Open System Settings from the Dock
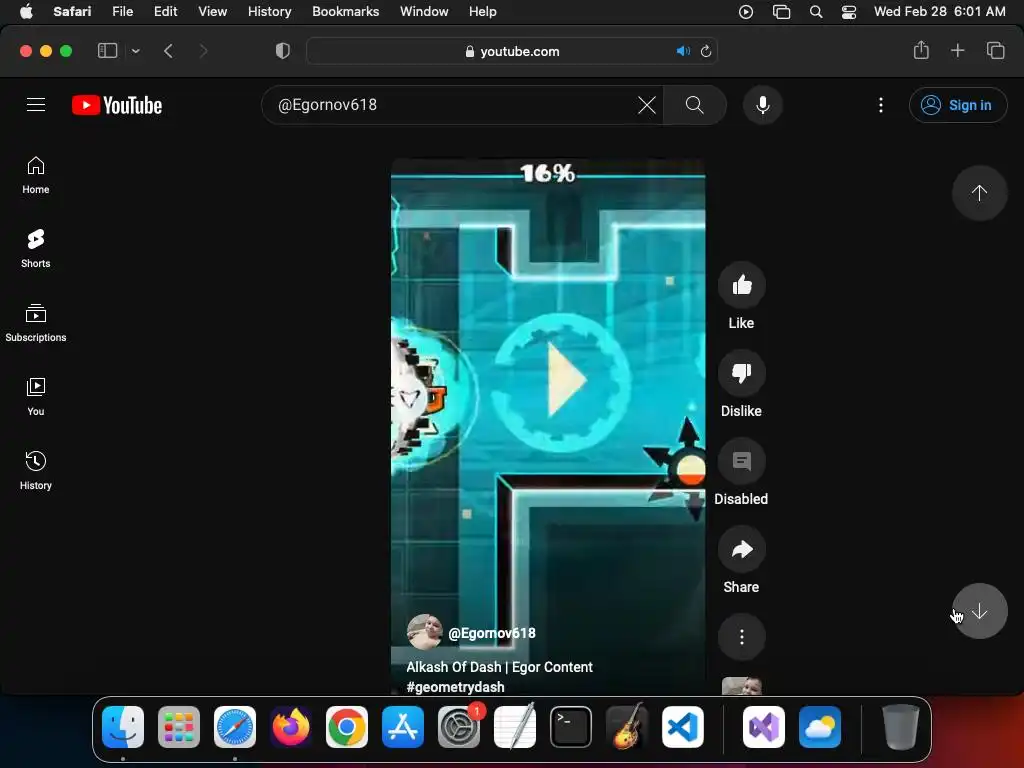The width and height of the screenshot is (1024, 768). click(458, 726)
